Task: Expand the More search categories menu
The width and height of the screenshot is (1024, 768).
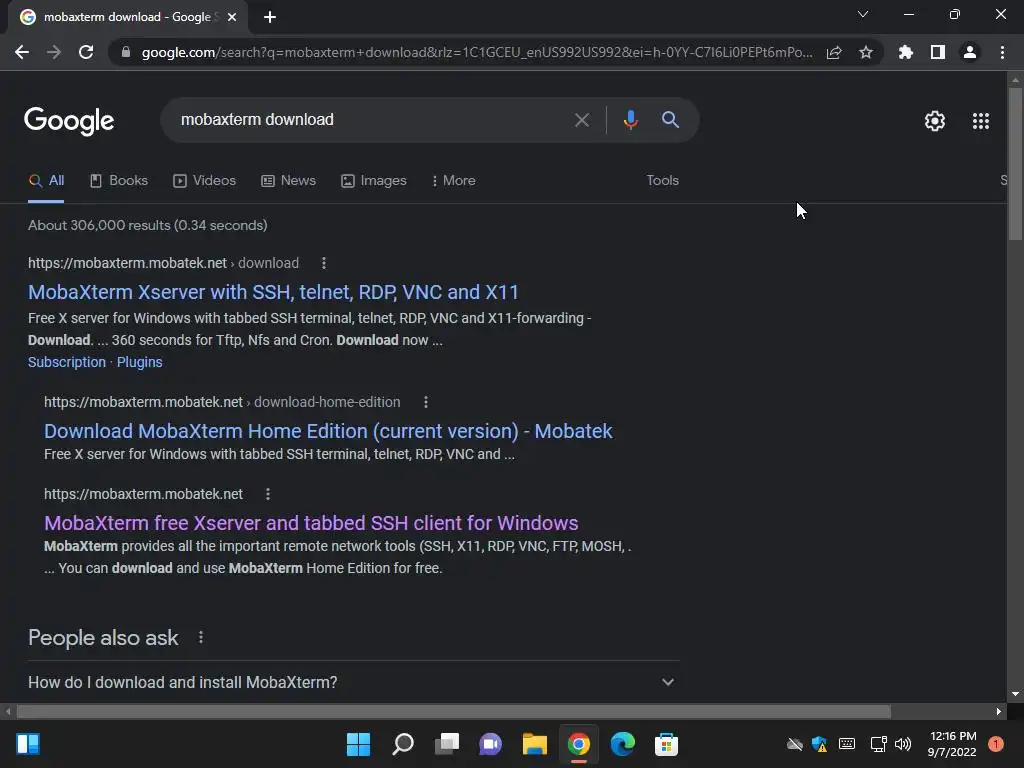Action: click(x=453, y=181)
